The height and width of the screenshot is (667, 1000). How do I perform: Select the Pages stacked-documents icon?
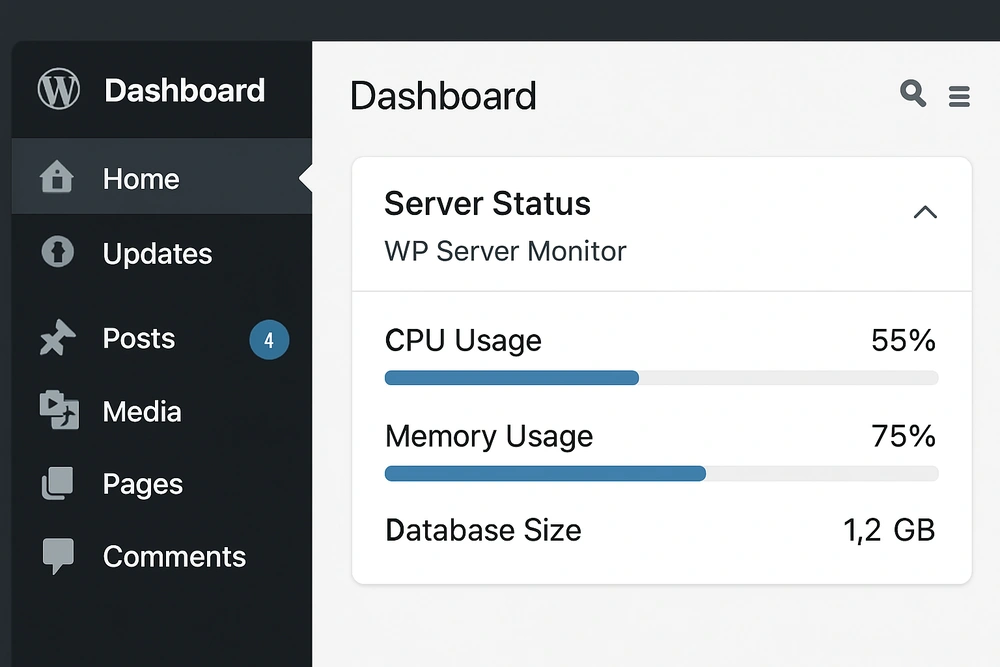pyautogui.click(x=57, y=484)
